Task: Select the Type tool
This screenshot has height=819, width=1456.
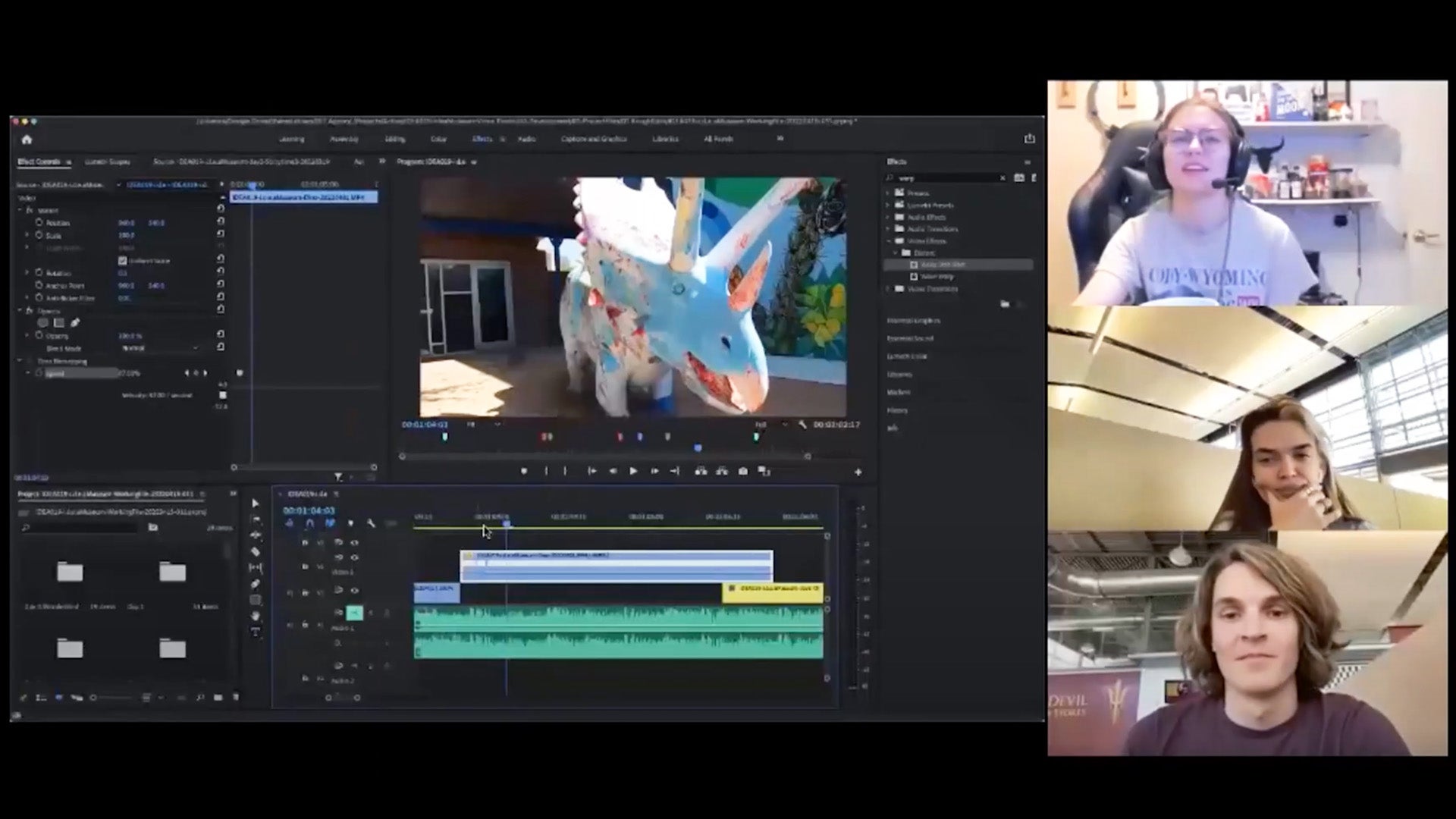Action: click(x=255, y=632)
